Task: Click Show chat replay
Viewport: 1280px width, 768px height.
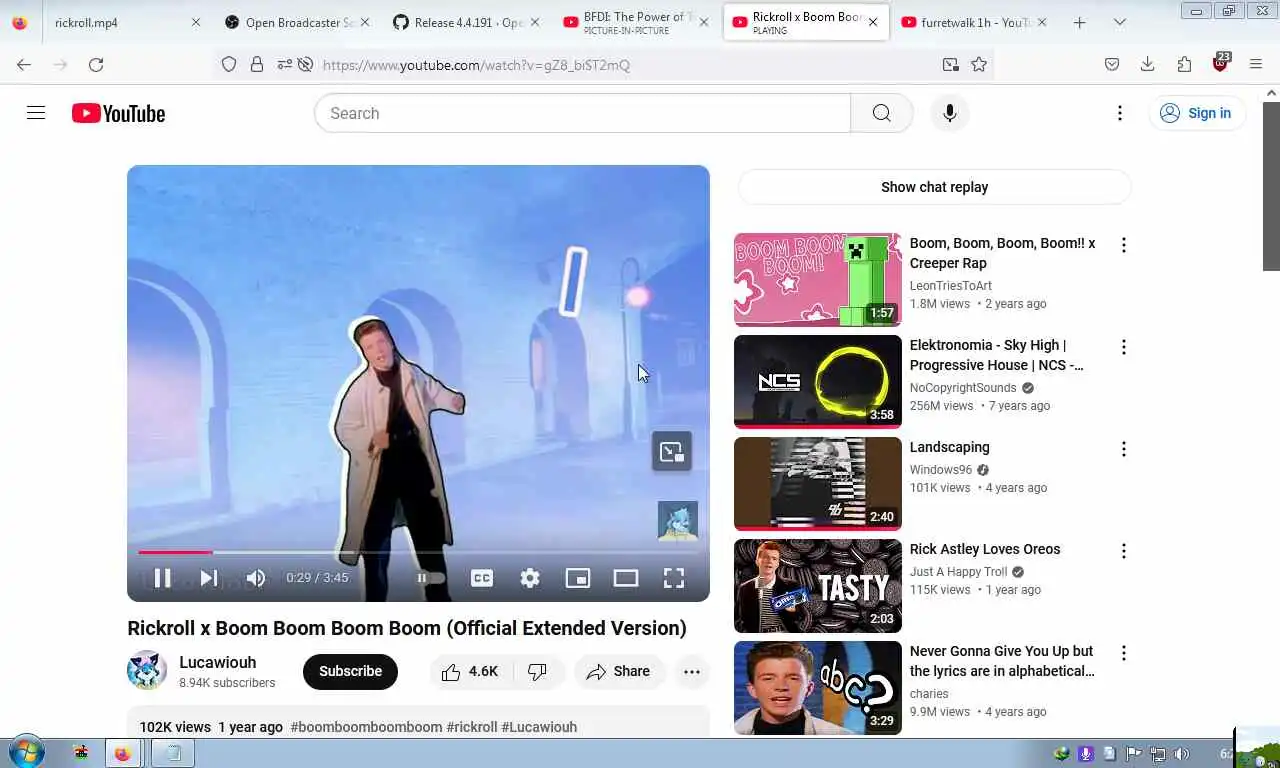Action: point(934,187)
